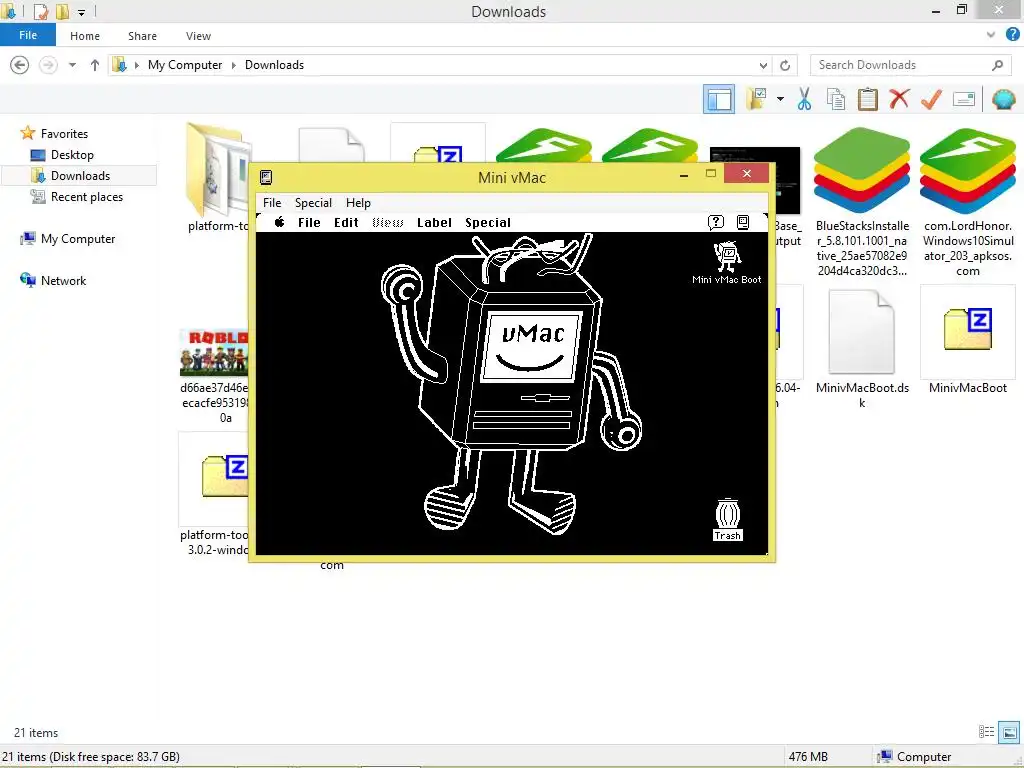
Task: Select Favorites in the navigation pane
Action: click(x=64, y=133)
